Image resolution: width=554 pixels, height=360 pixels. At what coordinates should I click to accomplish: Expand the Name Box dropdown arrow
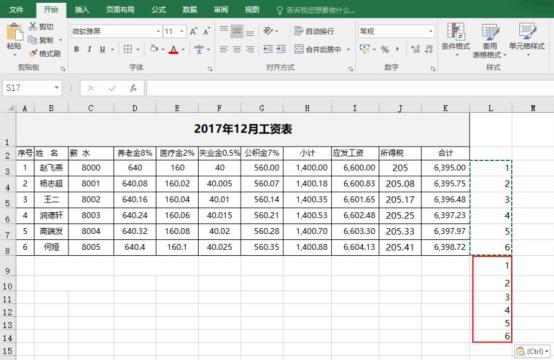tap(57, 88)
